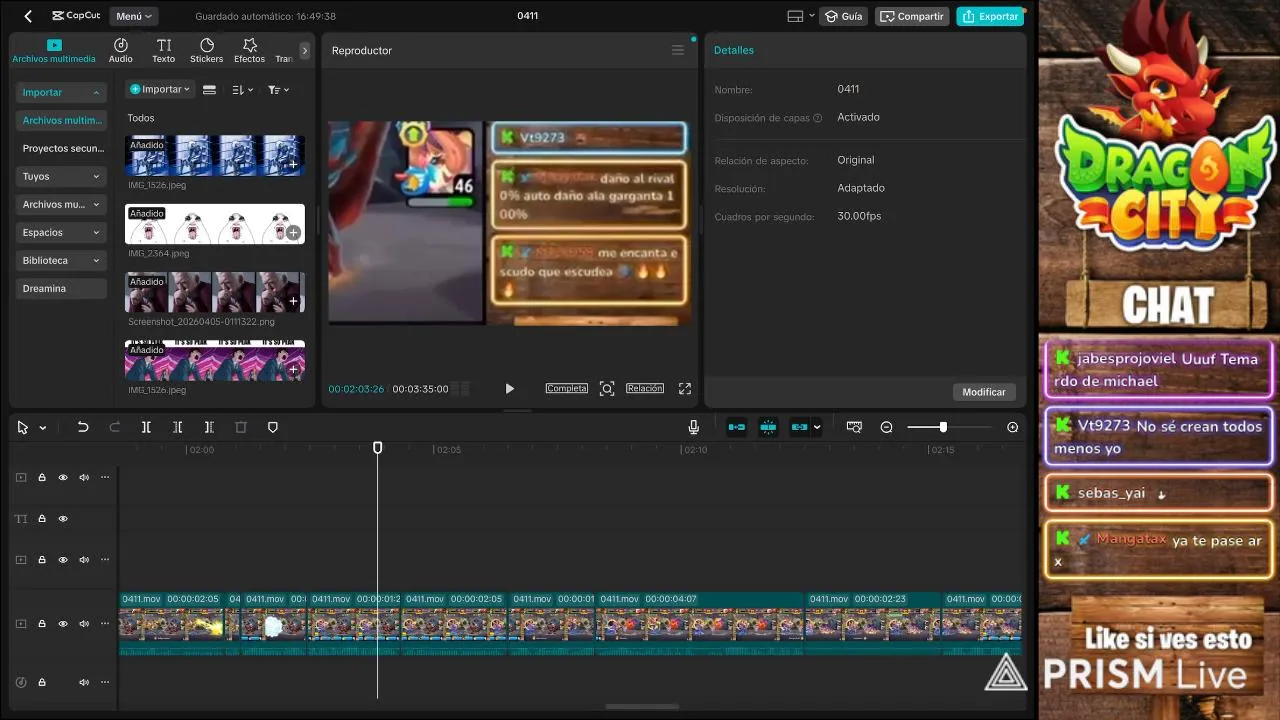Click the preview focus frame icon
Viewport: 1280px width, 720px height.
tap(607, 388)
